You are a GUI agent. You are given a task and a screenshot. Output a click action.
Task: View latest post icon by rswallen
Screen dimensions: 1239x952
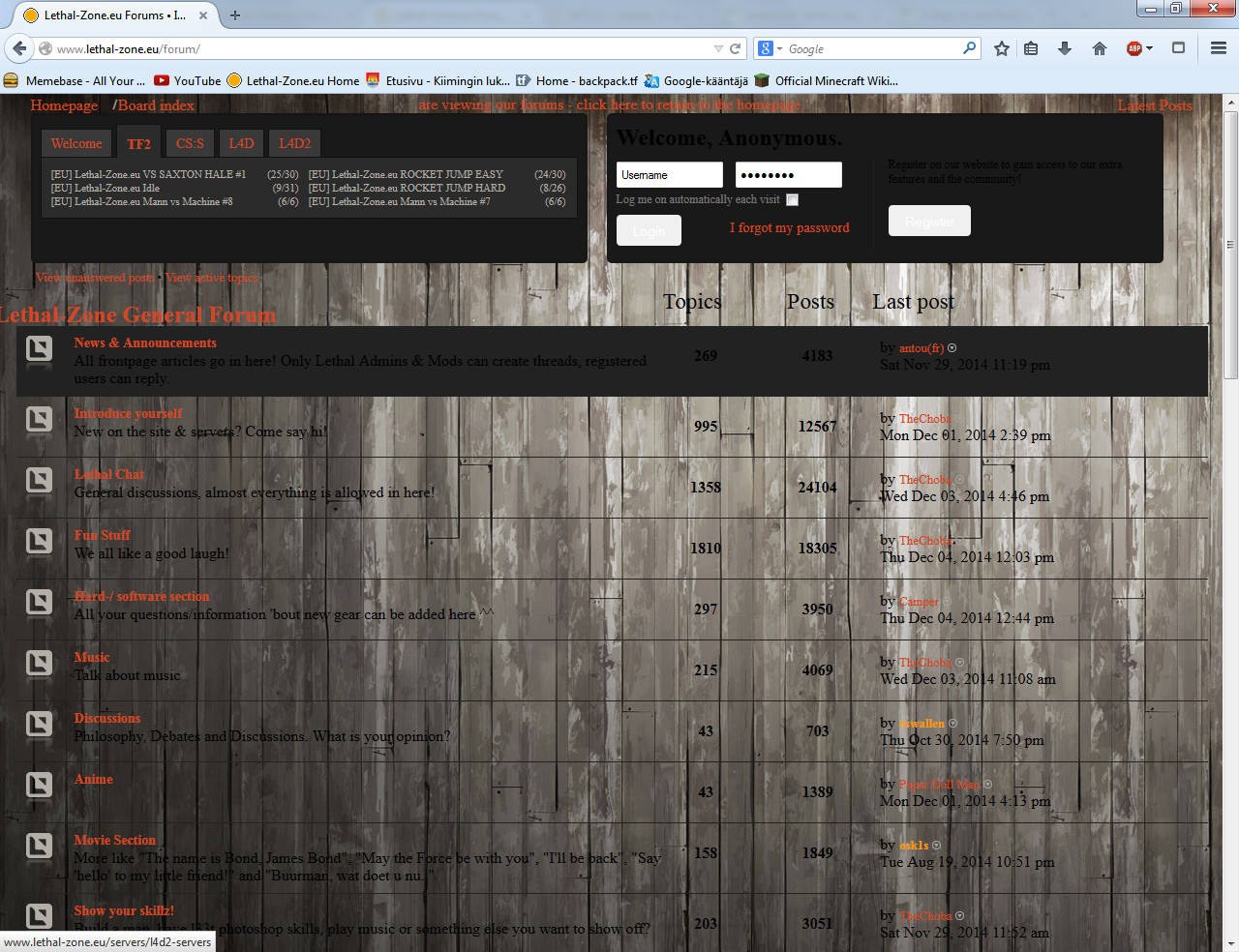click(952, 724)
